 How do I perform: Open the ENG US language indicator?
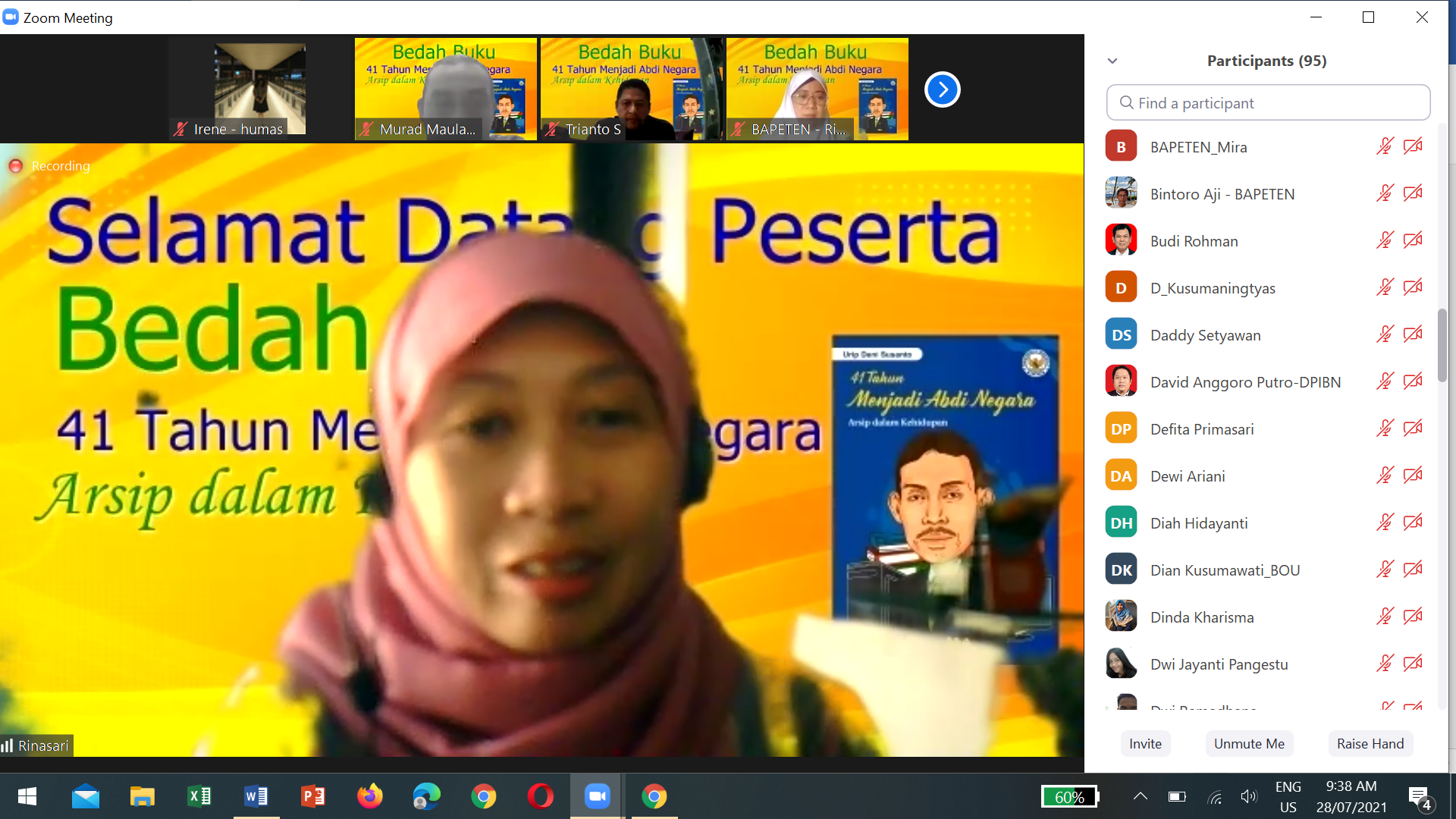click(1288, 796)
